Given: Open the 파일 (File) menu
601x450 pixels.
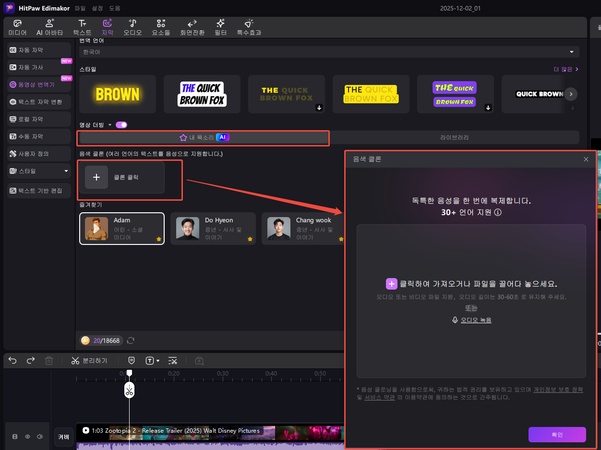Looking at the screenshot, I should (80, 8).
